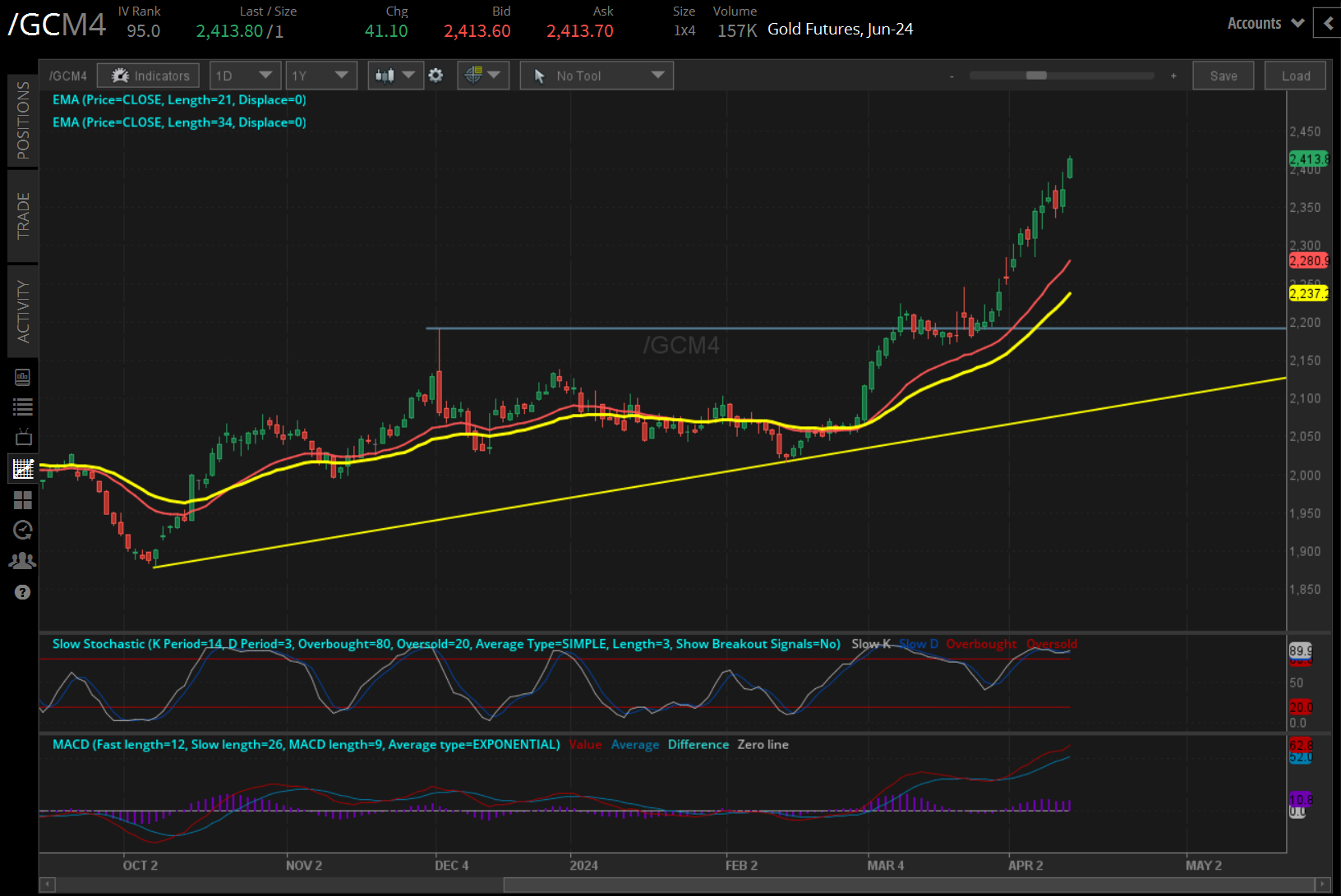Toggle the MACD Difference display
The image size is (1341, 896).
click(698, 744)
